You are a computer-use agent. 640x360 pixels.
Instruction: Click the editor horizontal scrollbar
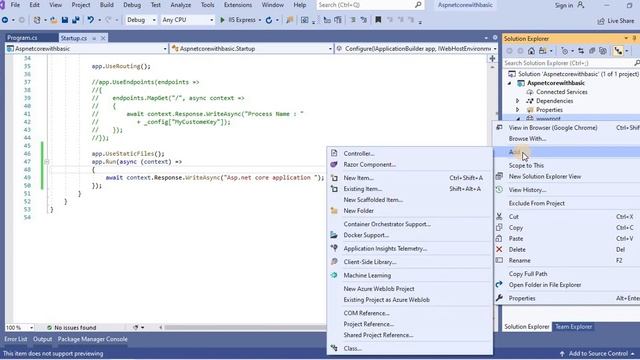point(245,327)
